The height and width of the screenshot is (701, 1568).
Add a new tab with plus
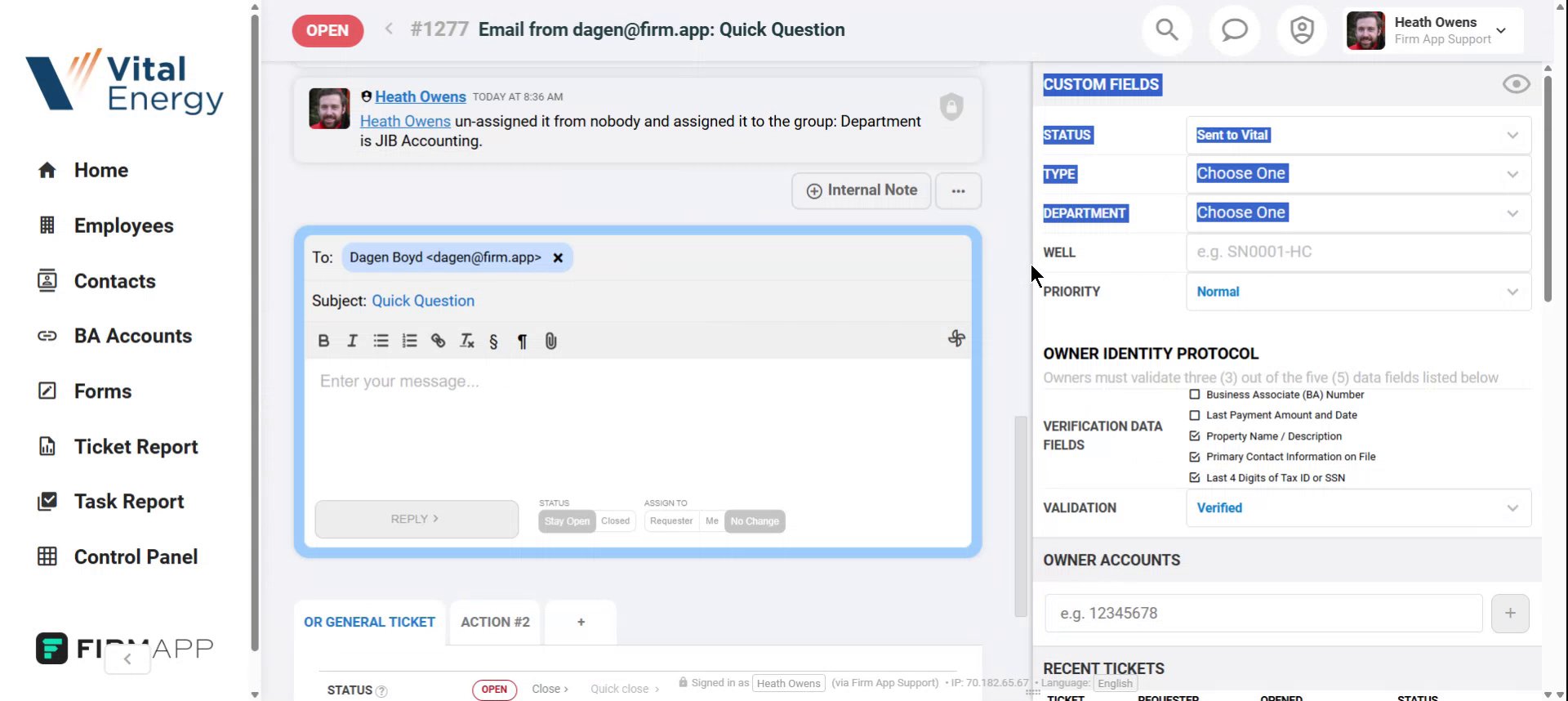(581, 623)
